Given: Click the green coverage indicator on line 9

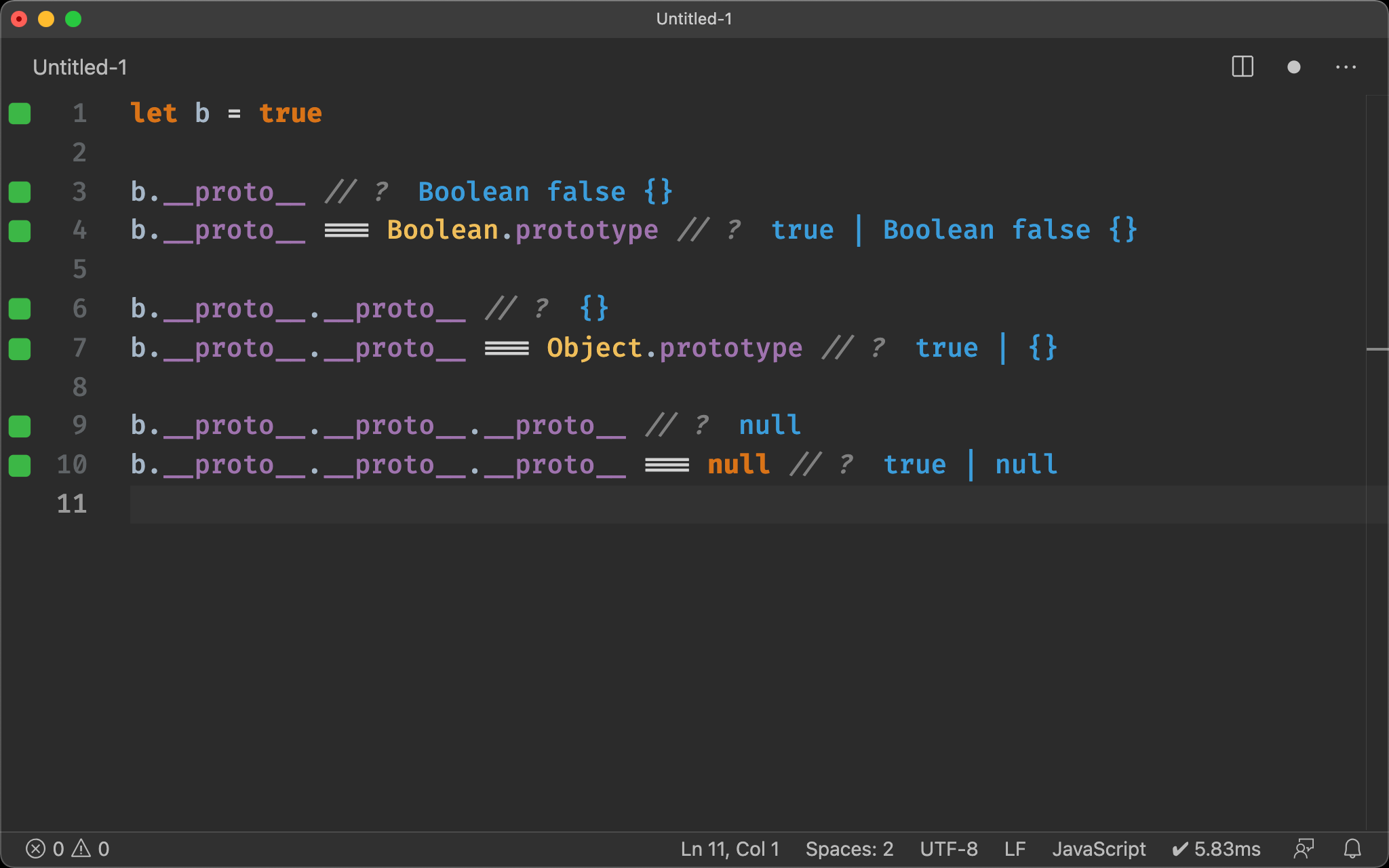Looking at the screenshot, I should pos(20,427).
